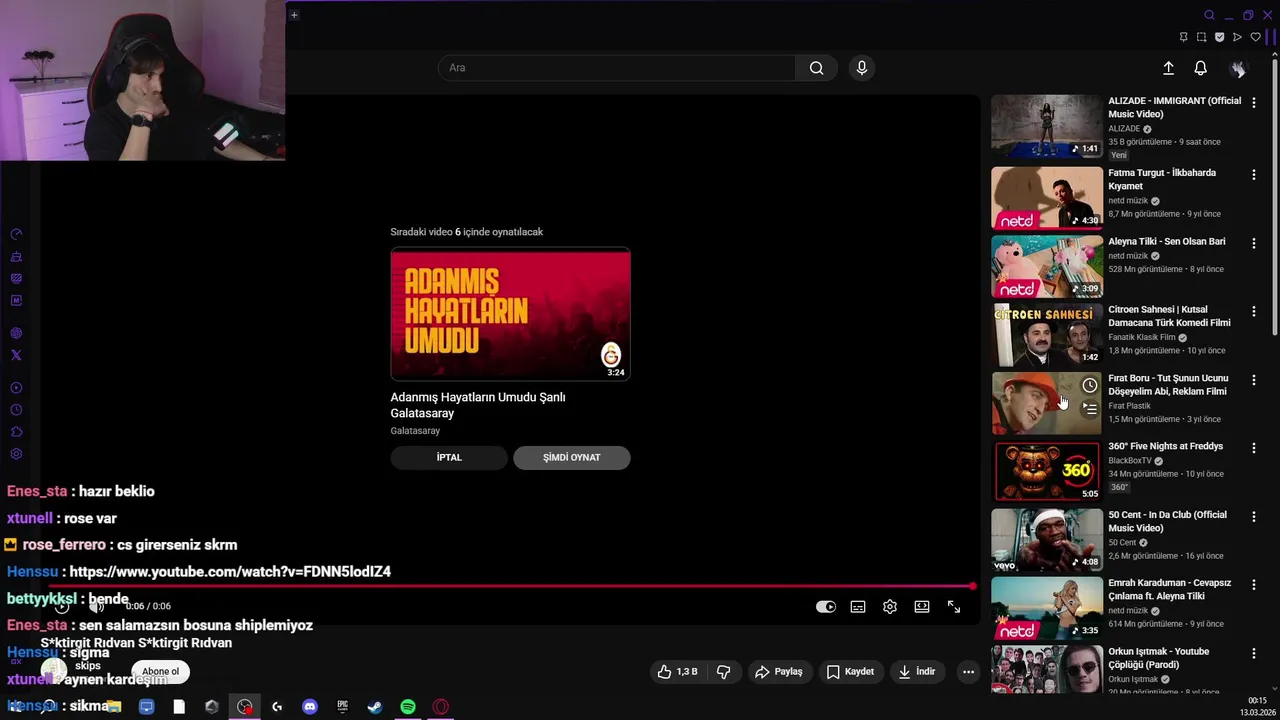
Task: Open Opera ad-blocker shield icon
Action: coord(1219,37)
